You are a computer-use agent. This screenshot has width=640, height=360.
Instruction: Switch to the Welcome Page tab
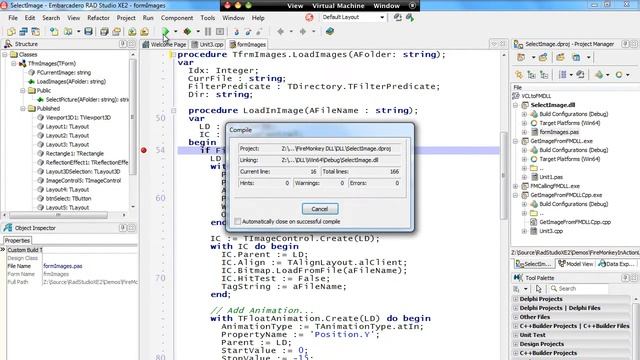pyautogui.click(x=164, y=44)
